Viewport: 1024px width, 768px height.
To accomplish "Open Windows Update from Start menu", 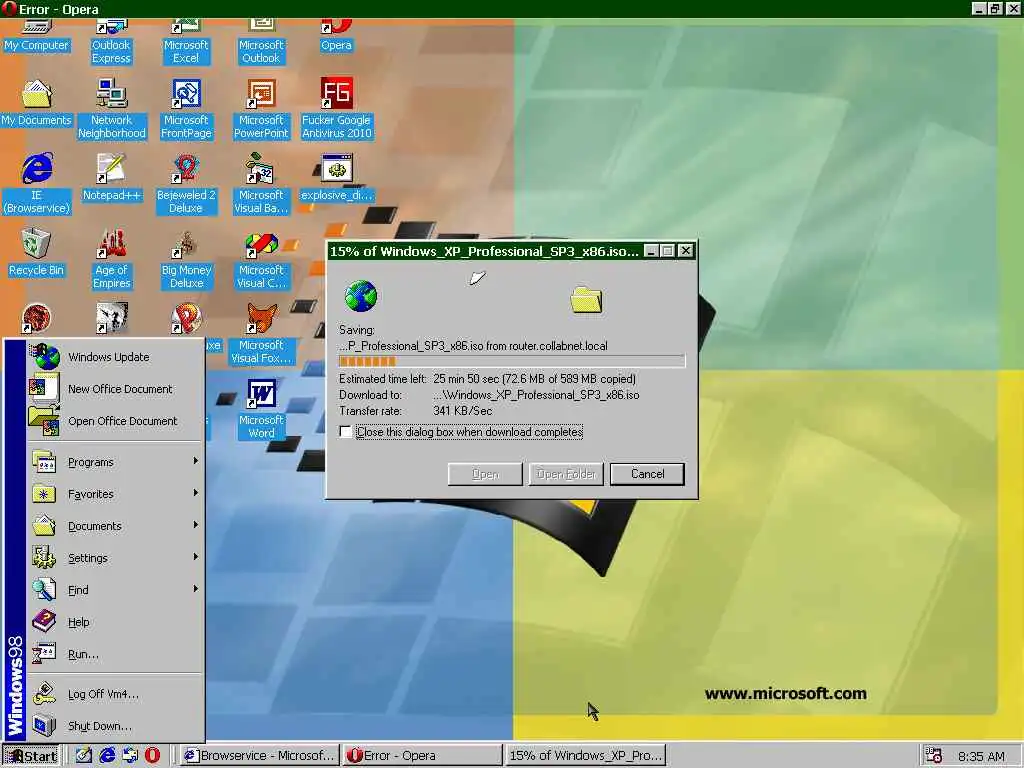I will [115, 357].
